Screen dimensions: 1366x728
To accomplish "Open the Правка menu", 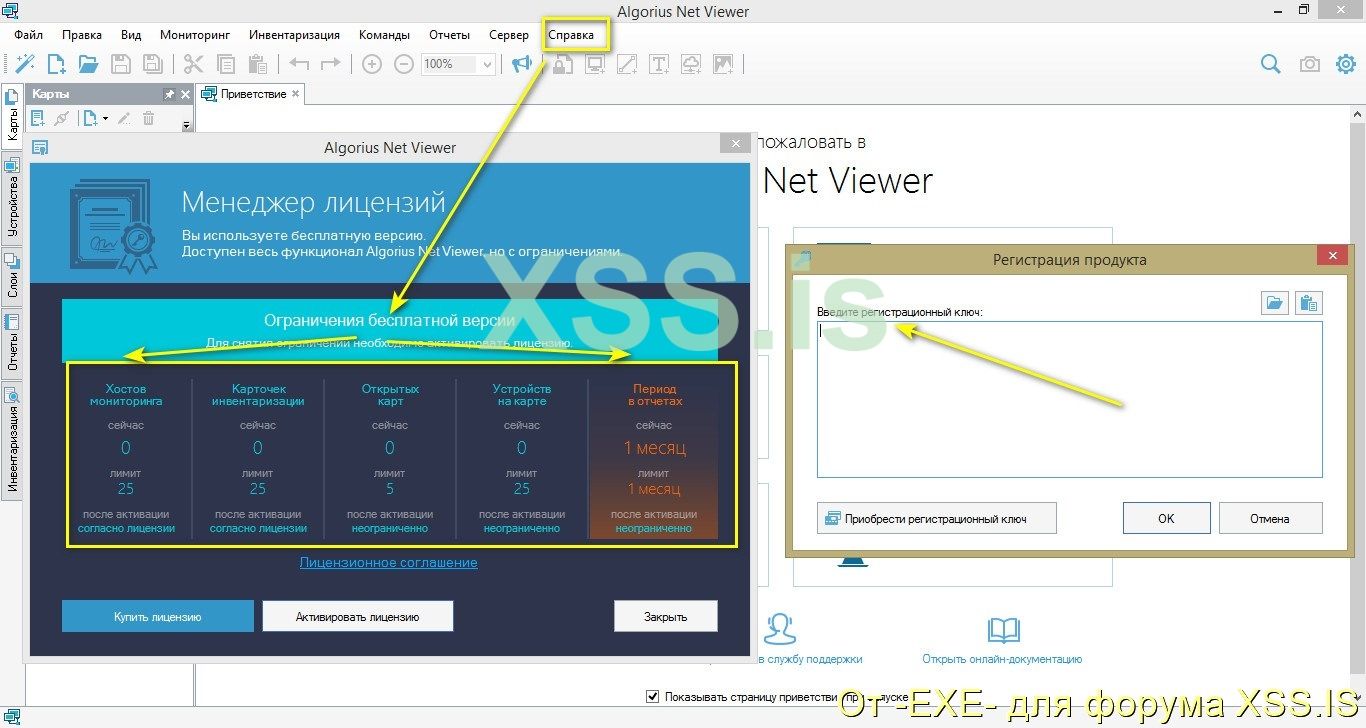I will (x=82, y=35).
